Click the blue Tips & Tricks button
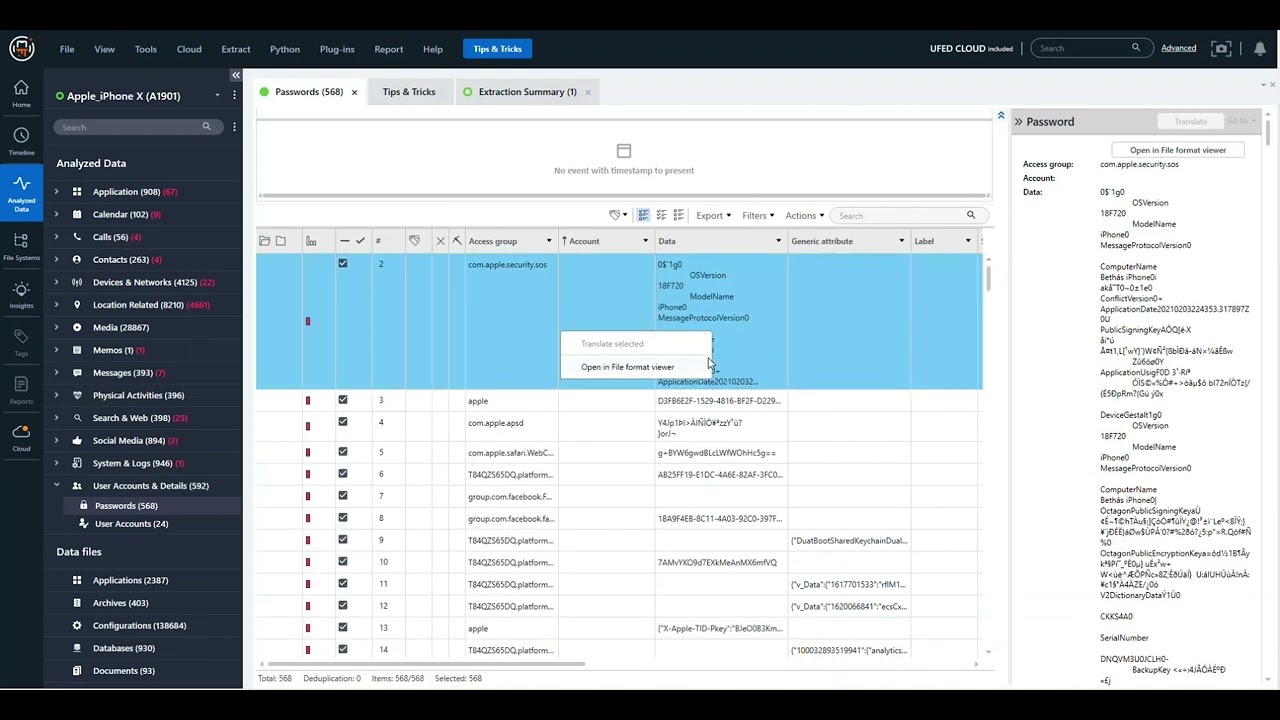 [497, 49]
